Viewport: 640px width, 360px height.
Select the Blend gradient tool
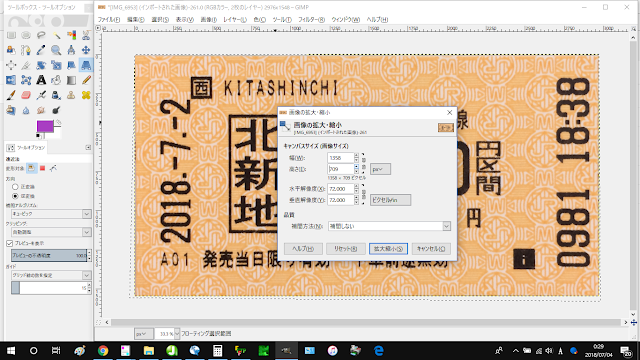coord(71,80)
